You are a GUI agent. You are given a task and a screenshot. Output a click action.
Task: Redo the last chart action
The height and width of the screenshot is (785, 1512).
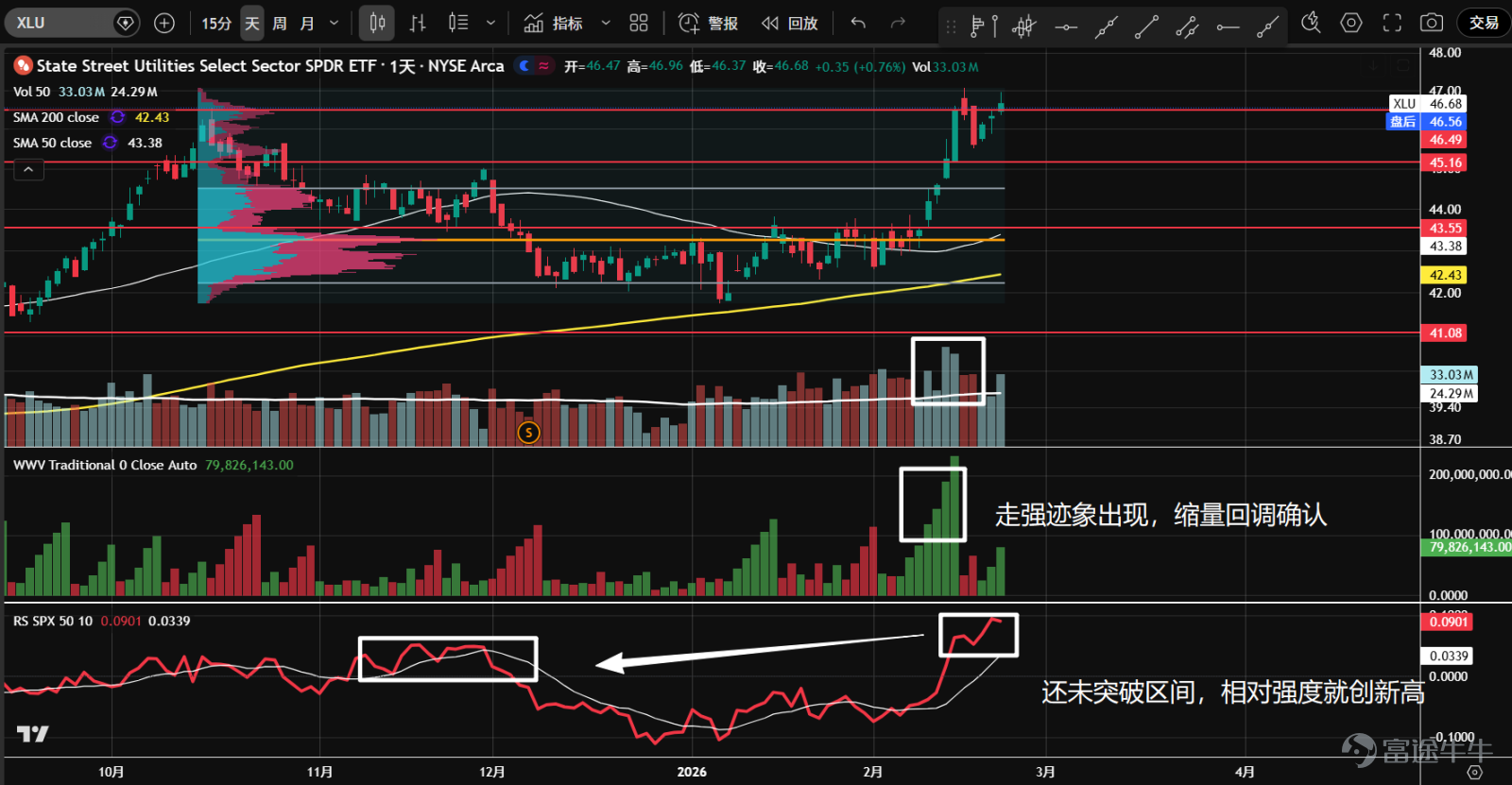click(x=898, y=23)
